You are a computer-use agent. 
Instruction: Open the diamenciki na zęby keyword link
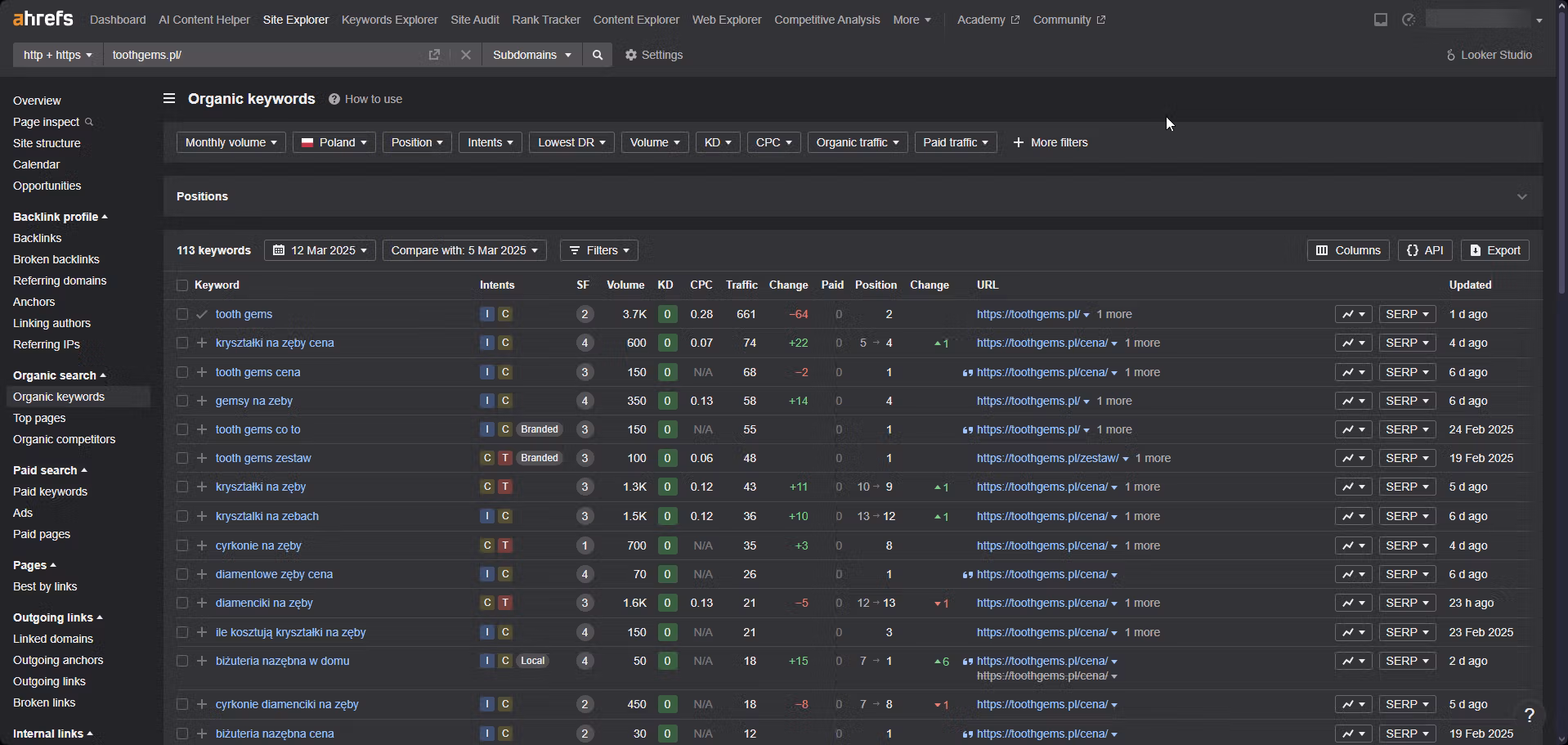click(264, 603)
